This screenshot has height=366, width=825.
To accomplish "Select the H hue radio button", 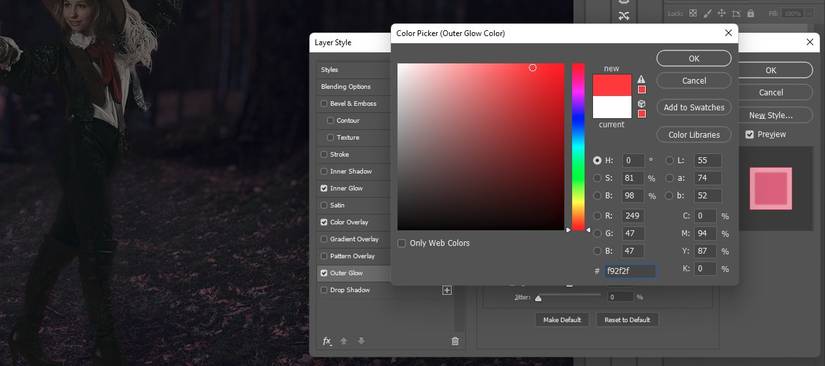I will (x=597, y=160).
